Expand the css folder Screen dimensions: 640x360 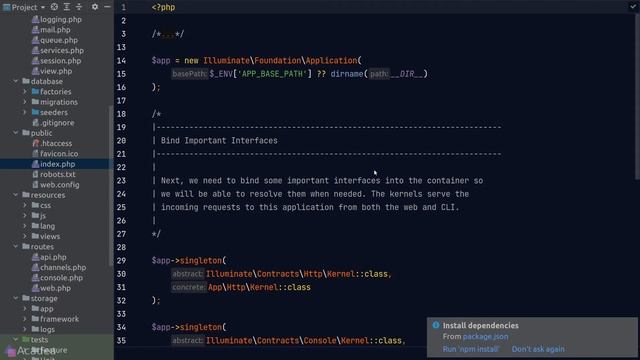[x=25, y=205]
